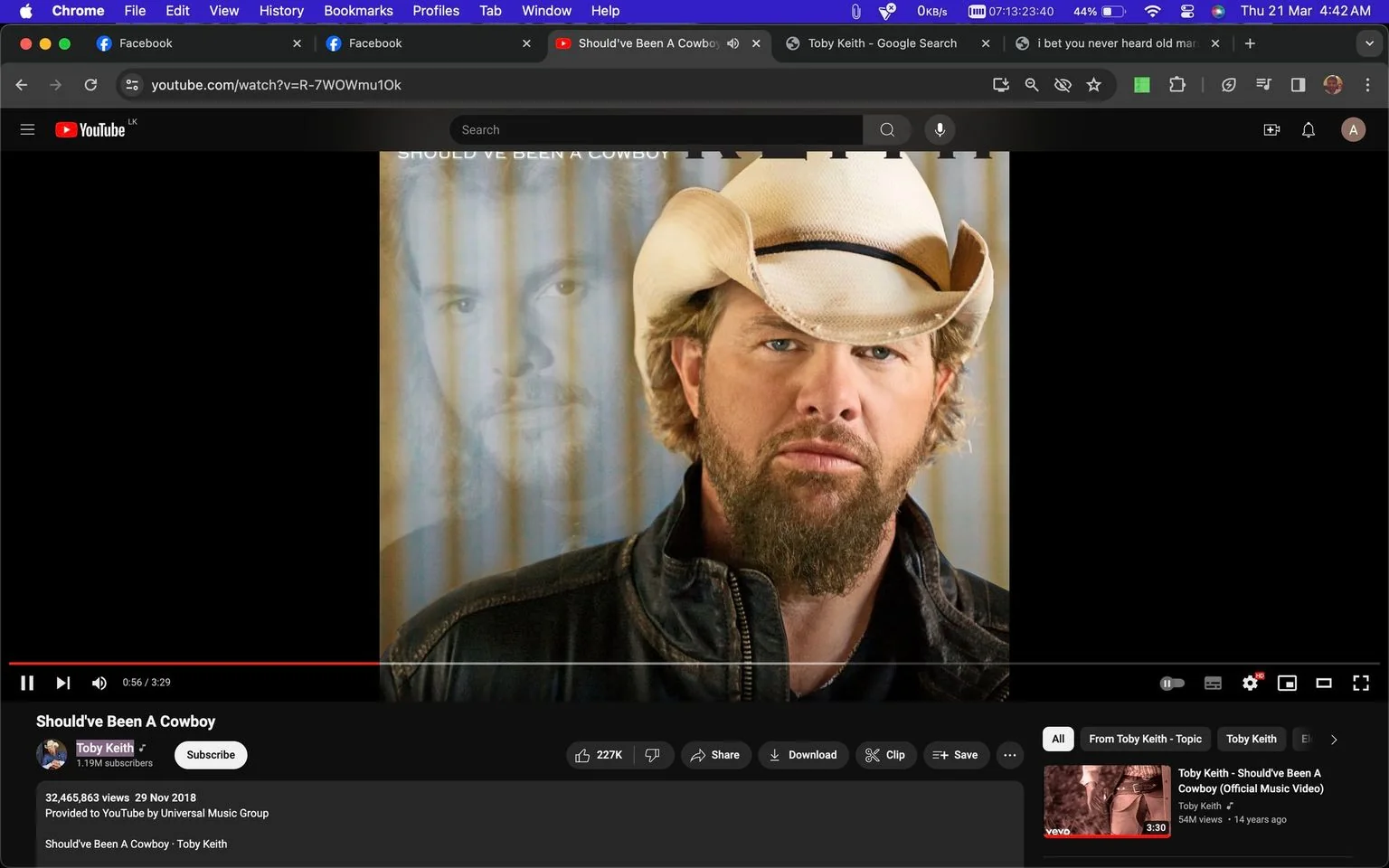The height and width of the screenshot is (868, 1389).
Task: Open the Official Music Video thumbnail
Action: tap(1107, 801)
